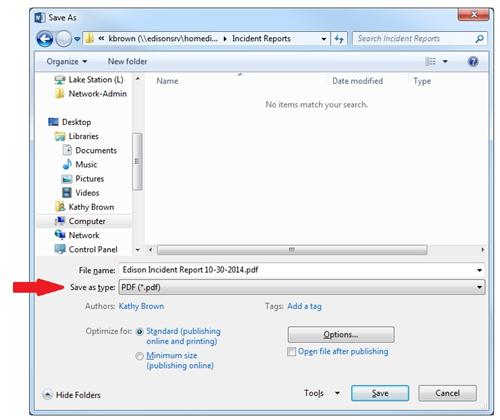The height and width of the screenshot is (420, 500).
Task: Click the navigation pane scroll up arrow
Action: [x=138, y=79]
